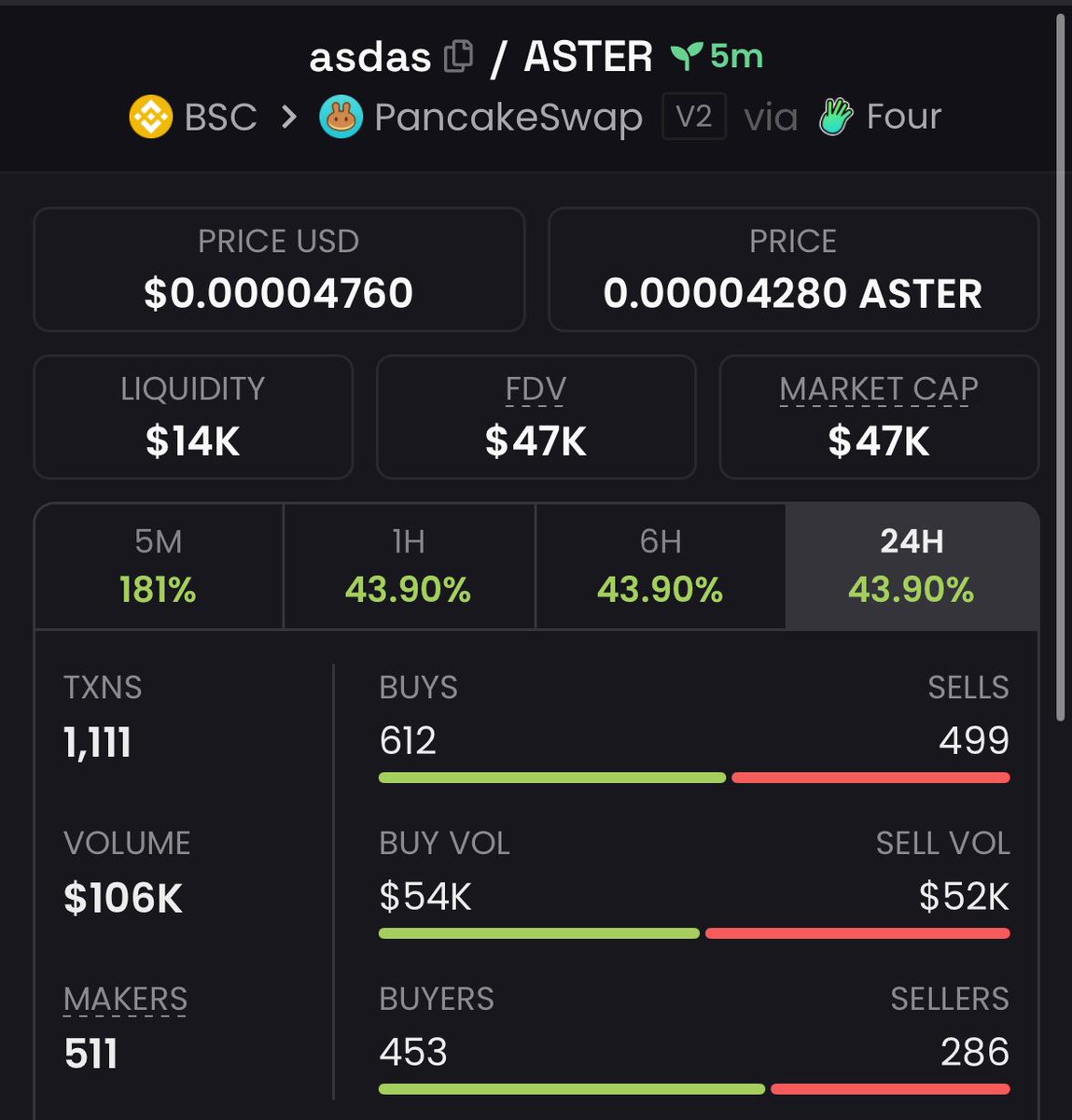1072x1120 pixels.
Task: Click the Buyers versus Sellers ratio bar
Action: [694, 1089]
